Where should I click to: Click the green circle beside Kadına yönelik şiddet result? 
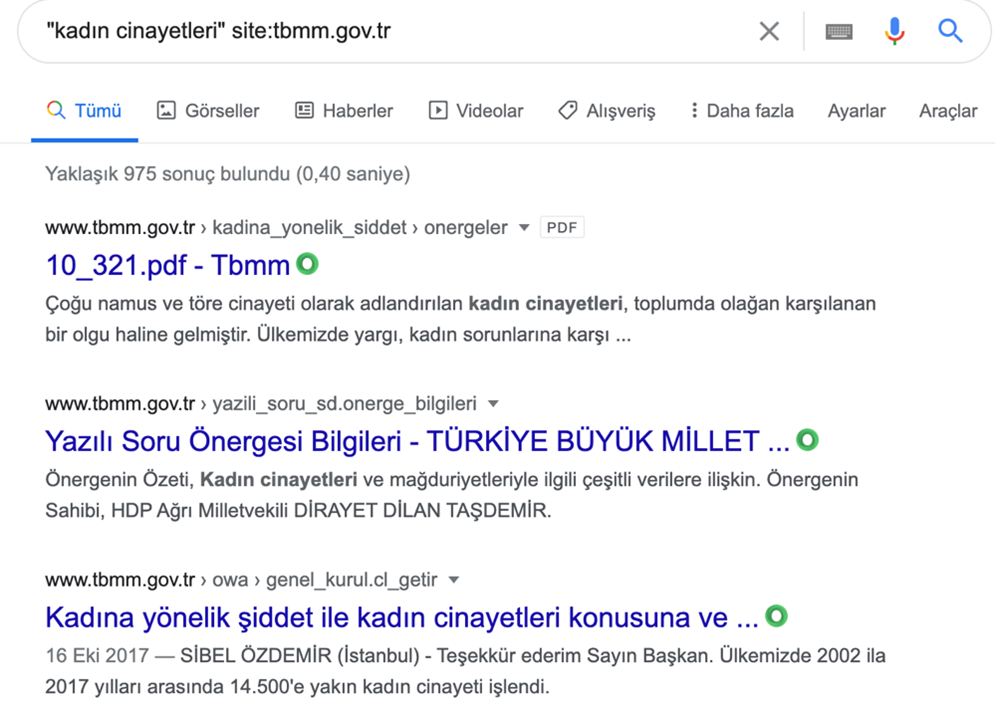[x=777, y=616]
